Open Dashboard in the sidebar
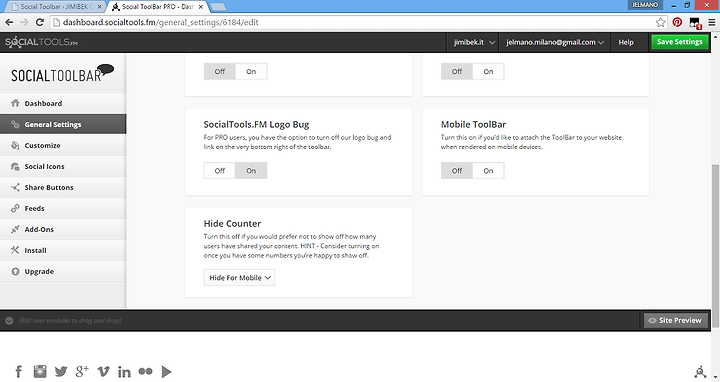720x382 pixels. (63, 103)
